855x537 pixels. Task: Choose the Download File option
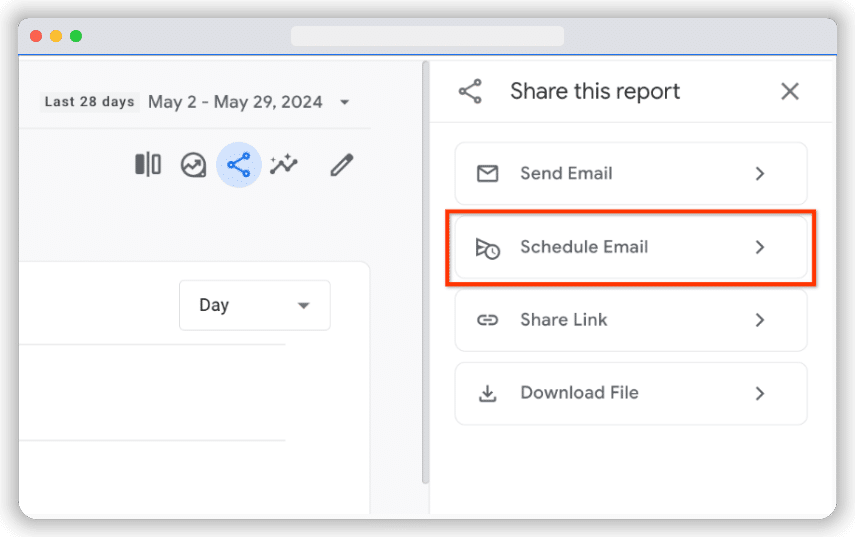(631, 393)
